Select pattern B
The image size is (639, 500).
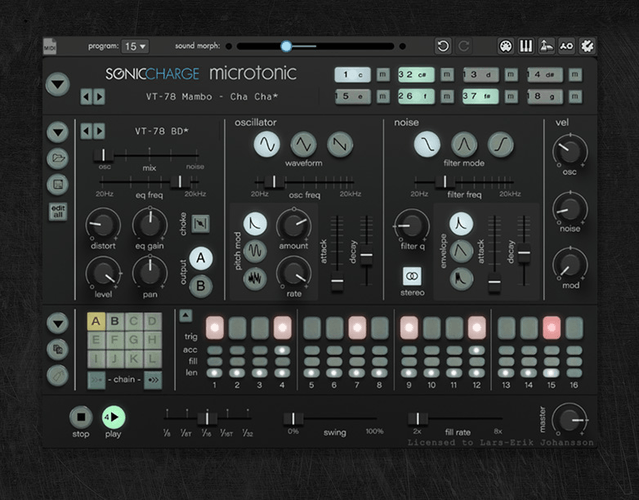[x=115, y=322]
